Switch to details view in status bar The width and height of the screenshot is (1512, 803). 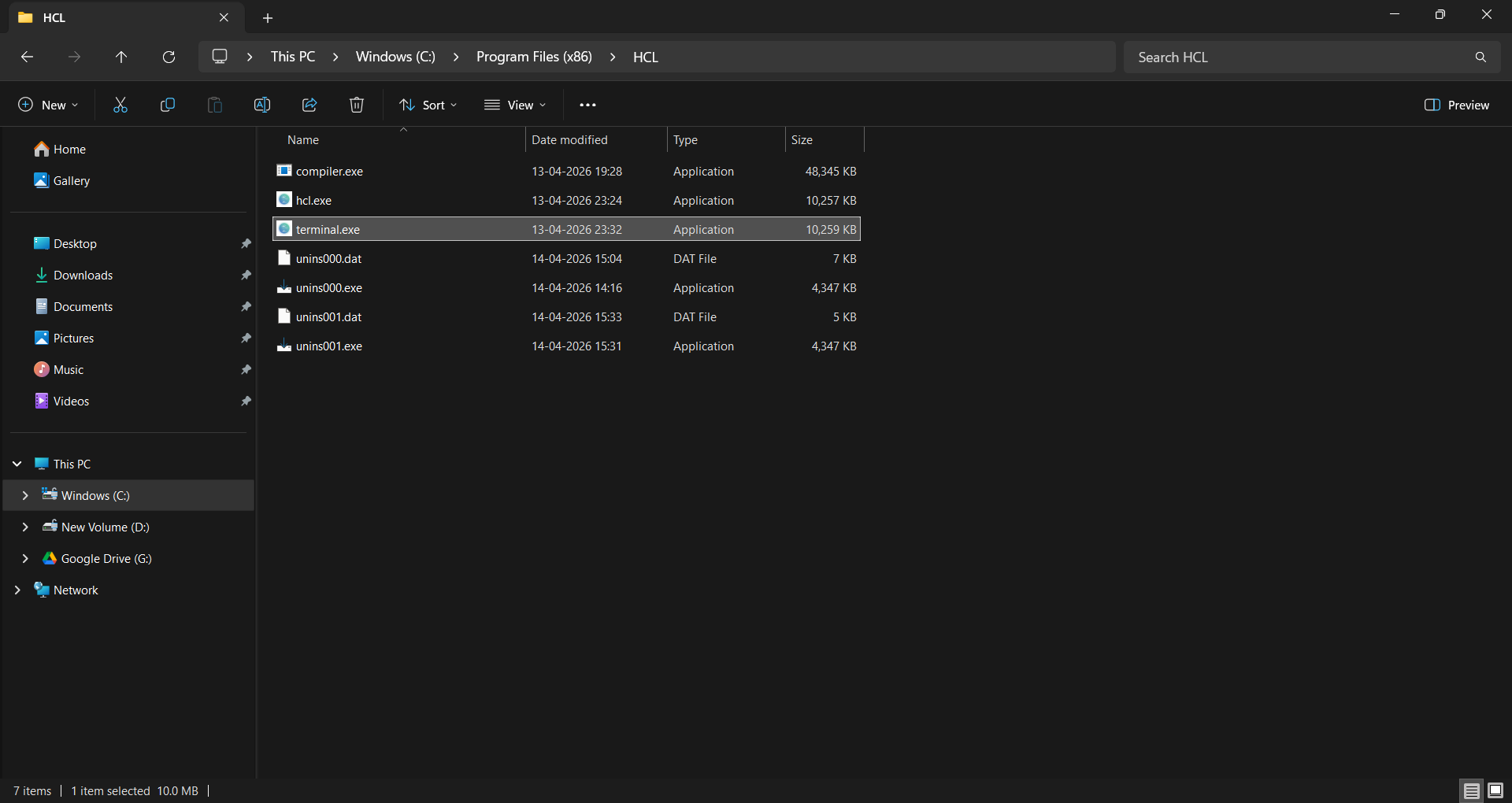(1471, 790)
